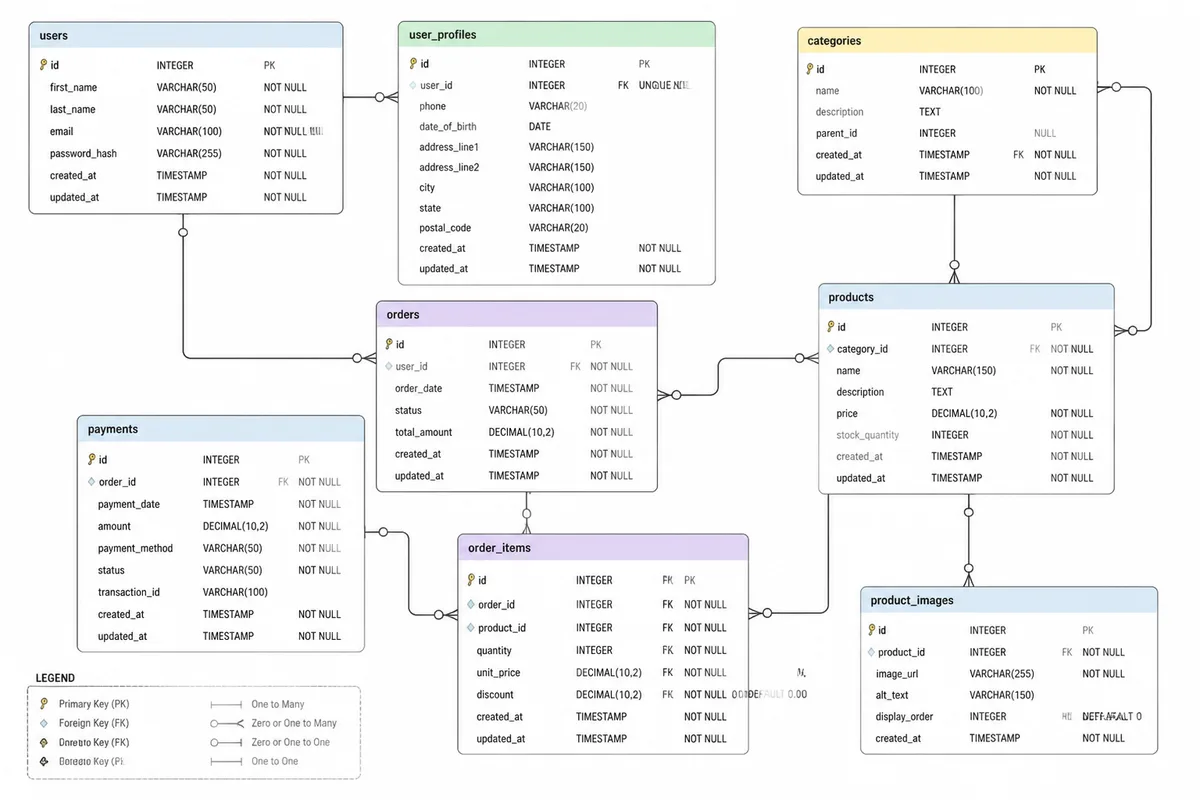Select the first_name column in users
This screenshot has height=800, width=1200.
[73, 87]
